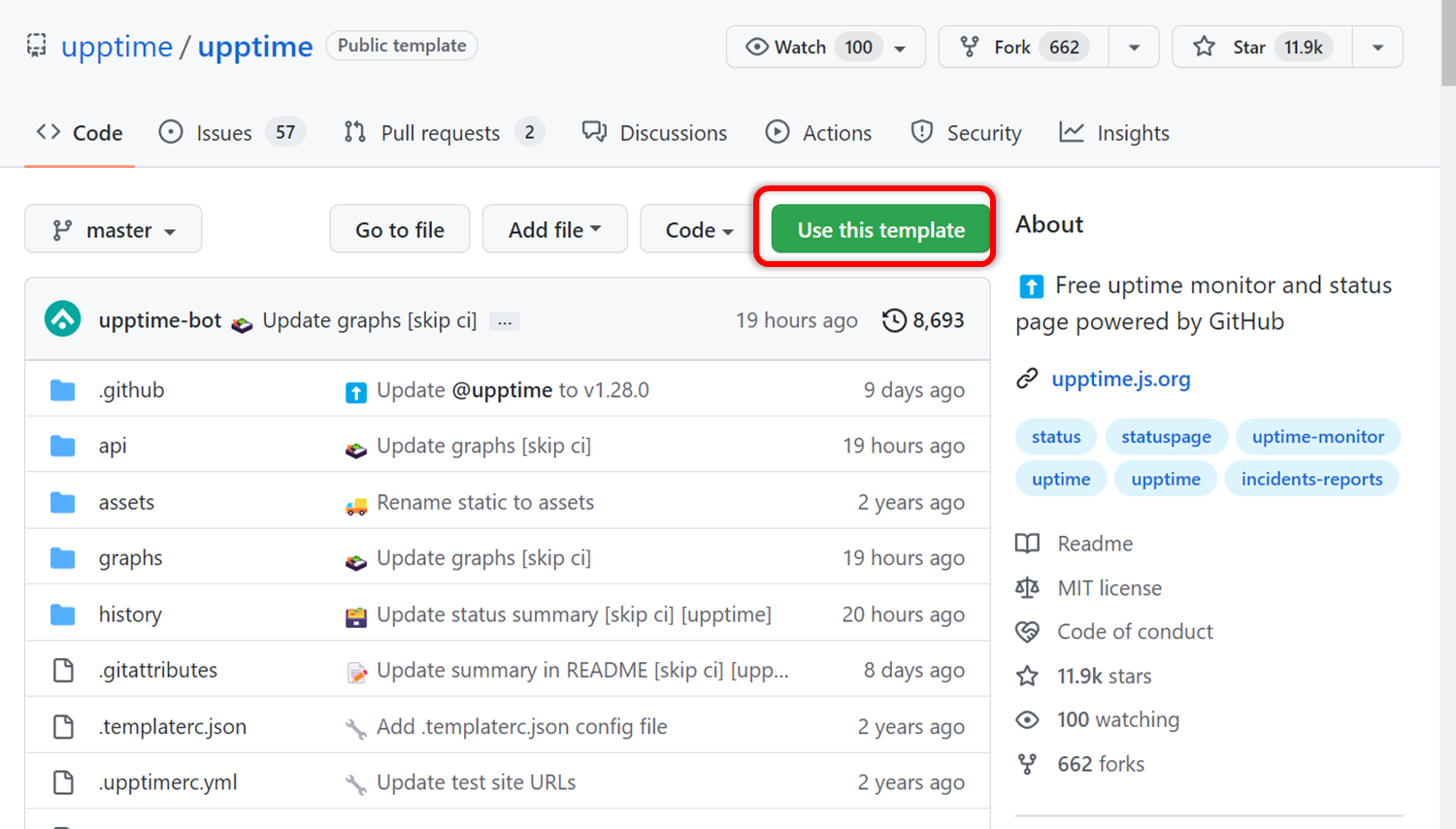
Task: Open the api folder
Action: click(113, 446)
